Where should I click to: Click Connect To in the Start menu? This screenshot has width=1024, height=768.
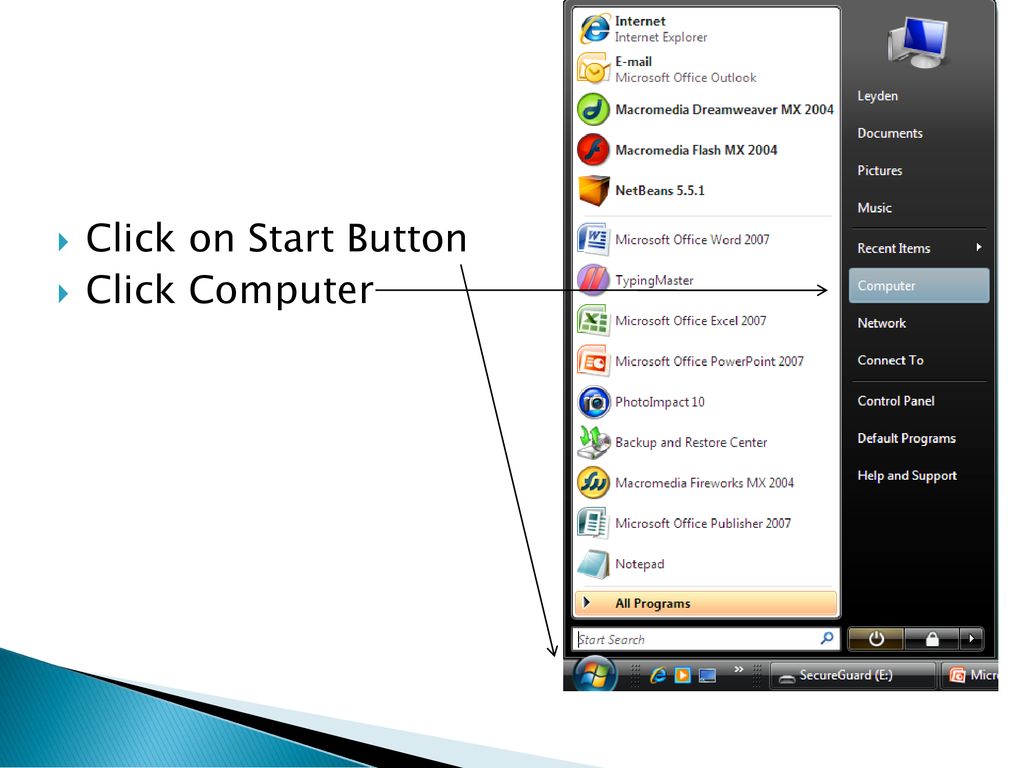pos(890,360)
